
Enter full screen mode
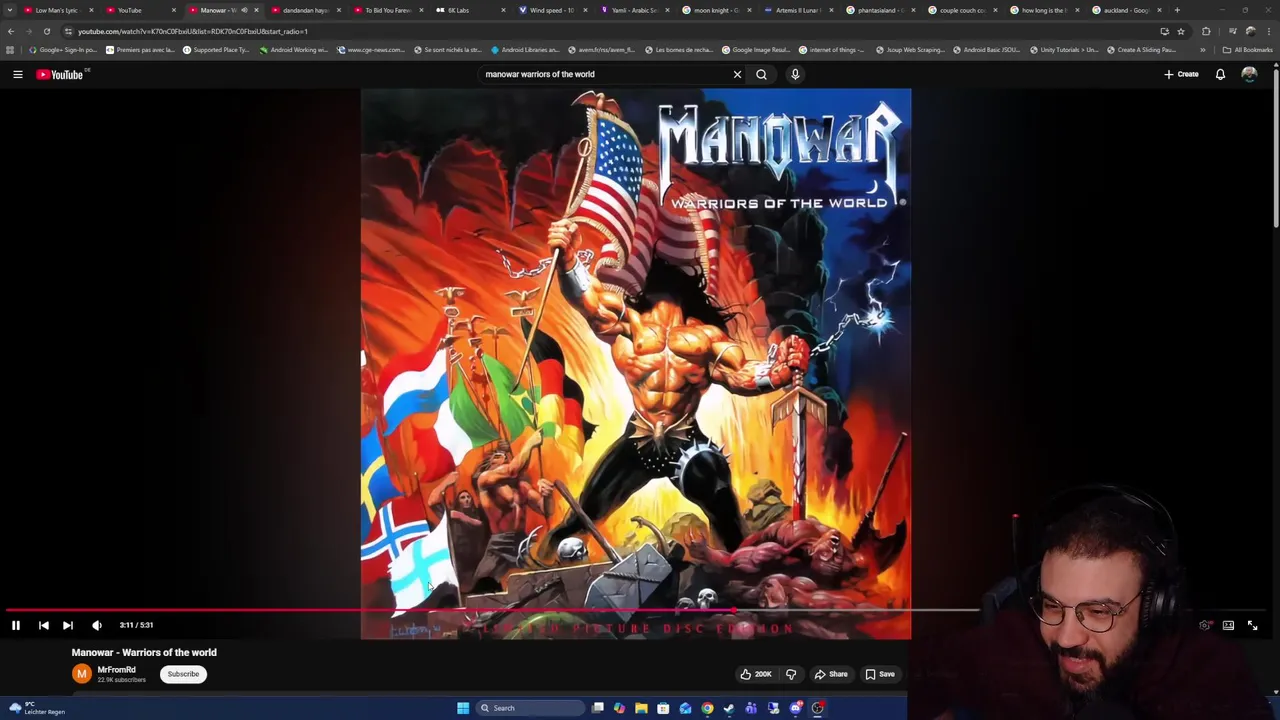[x=1252, y=625]
